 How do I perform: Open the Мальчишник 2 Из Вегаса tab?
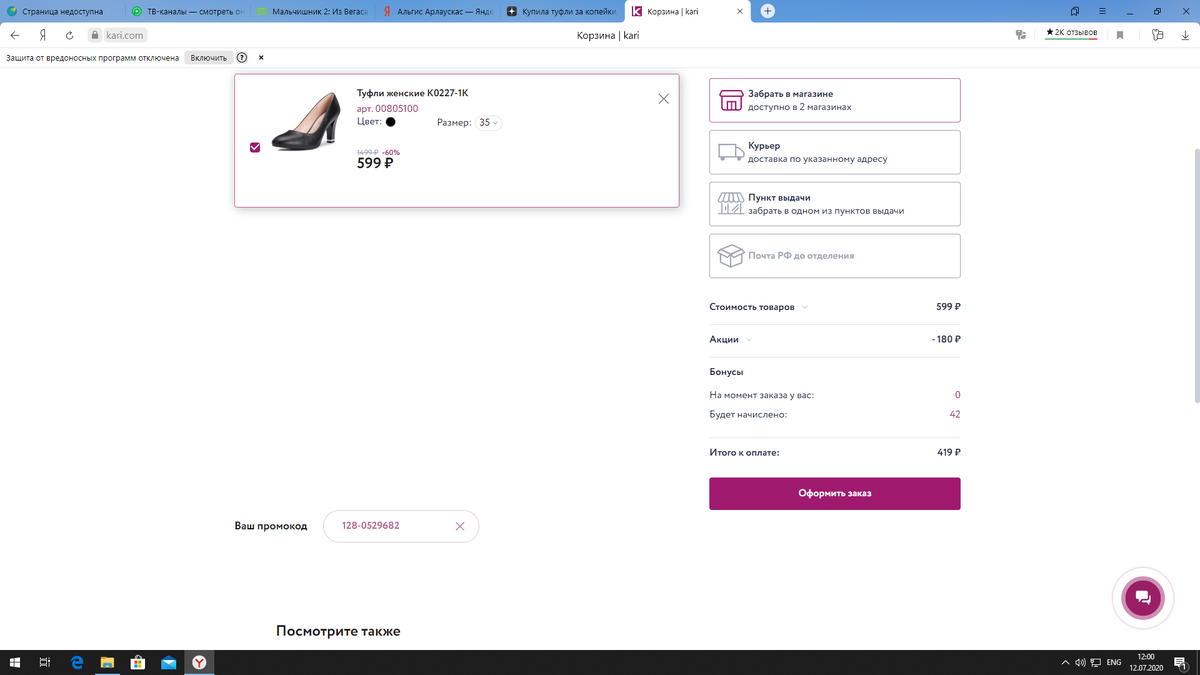pyautogui.click(x=315, y=11)
